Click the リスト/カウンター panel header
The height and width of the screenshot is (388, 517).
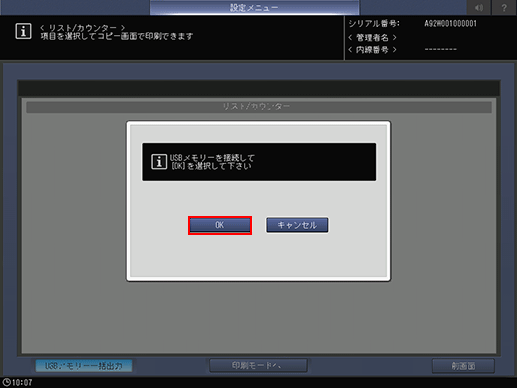point(259,107)
